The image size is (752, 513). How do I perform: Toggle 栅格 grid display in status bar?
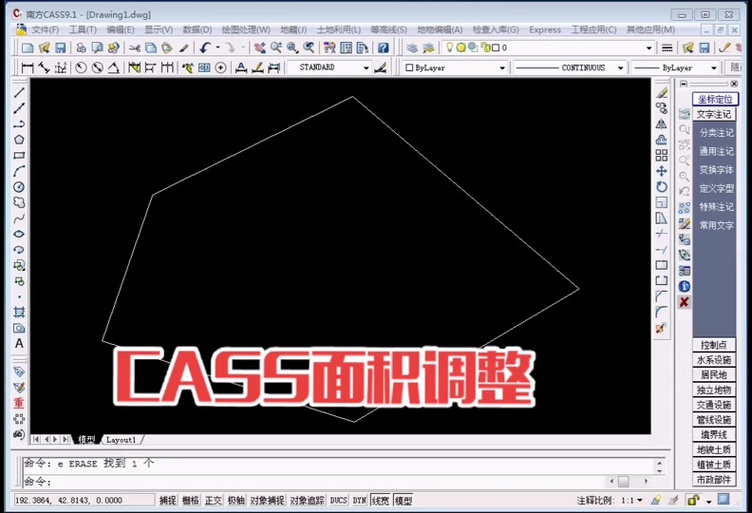click(190, 501)
